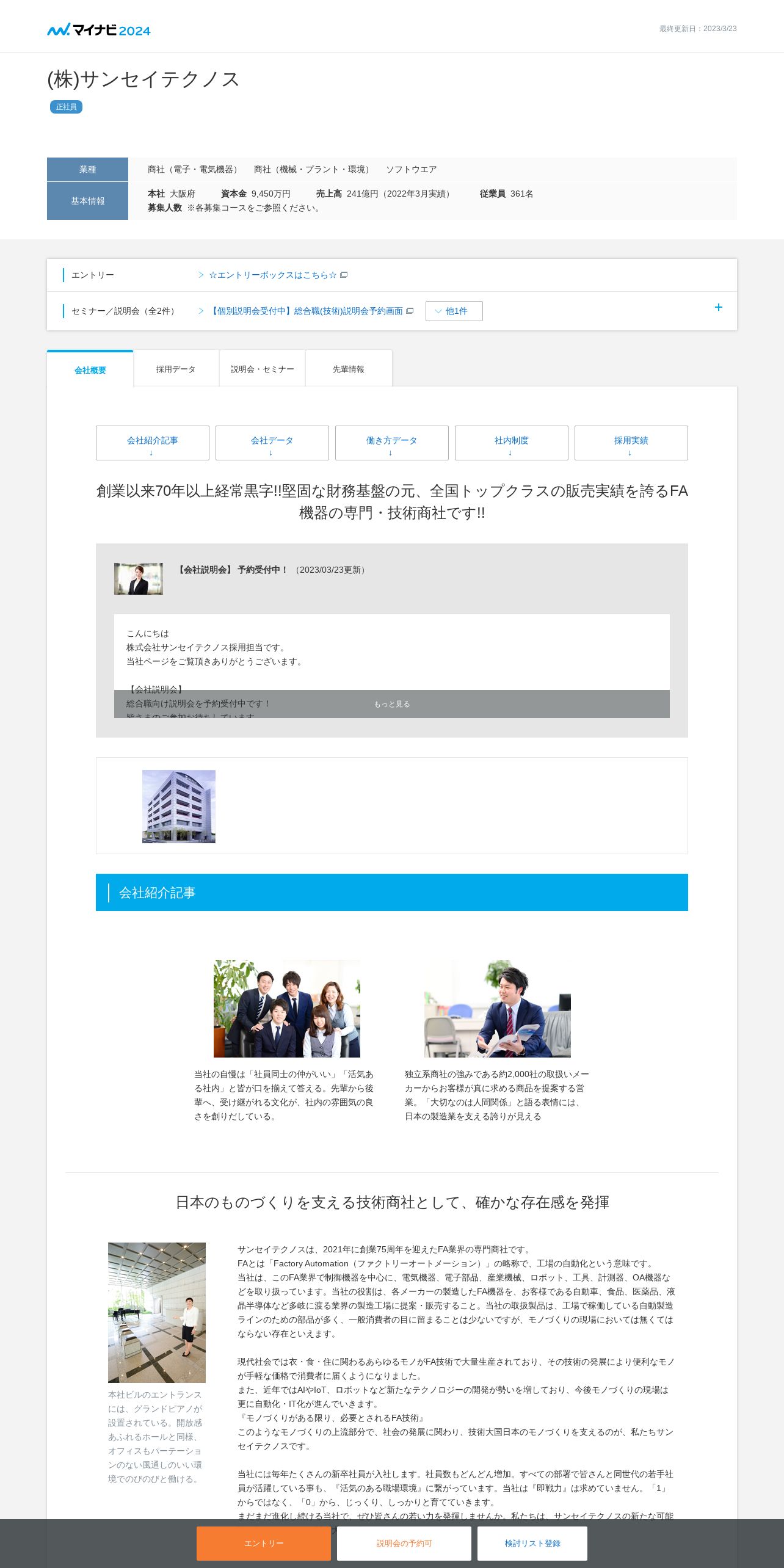Click external-window icon next to エントリーボックス link
The width and height of the screenshot is (784, 1568).
tap(344, 275)
